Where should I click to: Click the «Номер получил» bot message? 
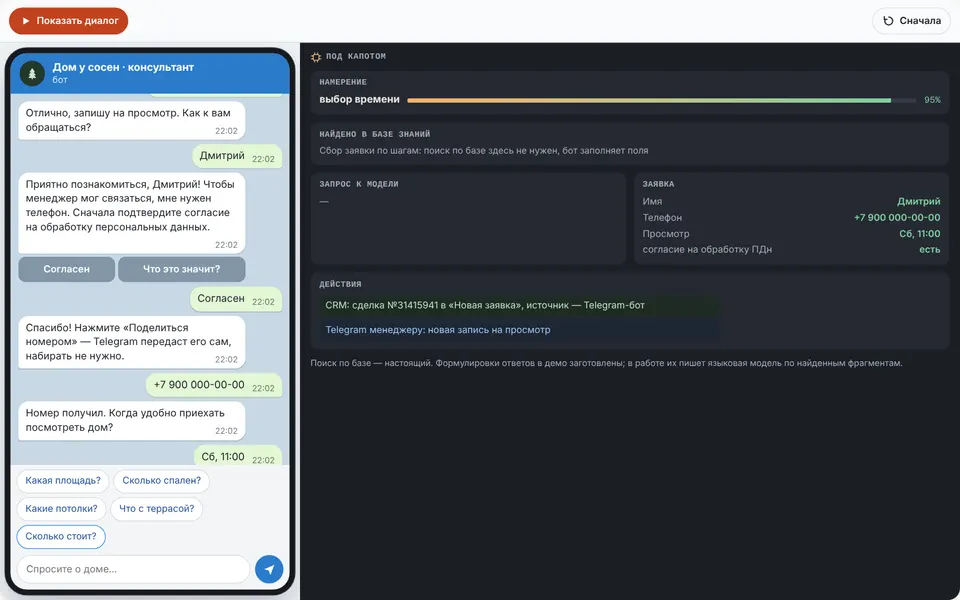point(132,421)
